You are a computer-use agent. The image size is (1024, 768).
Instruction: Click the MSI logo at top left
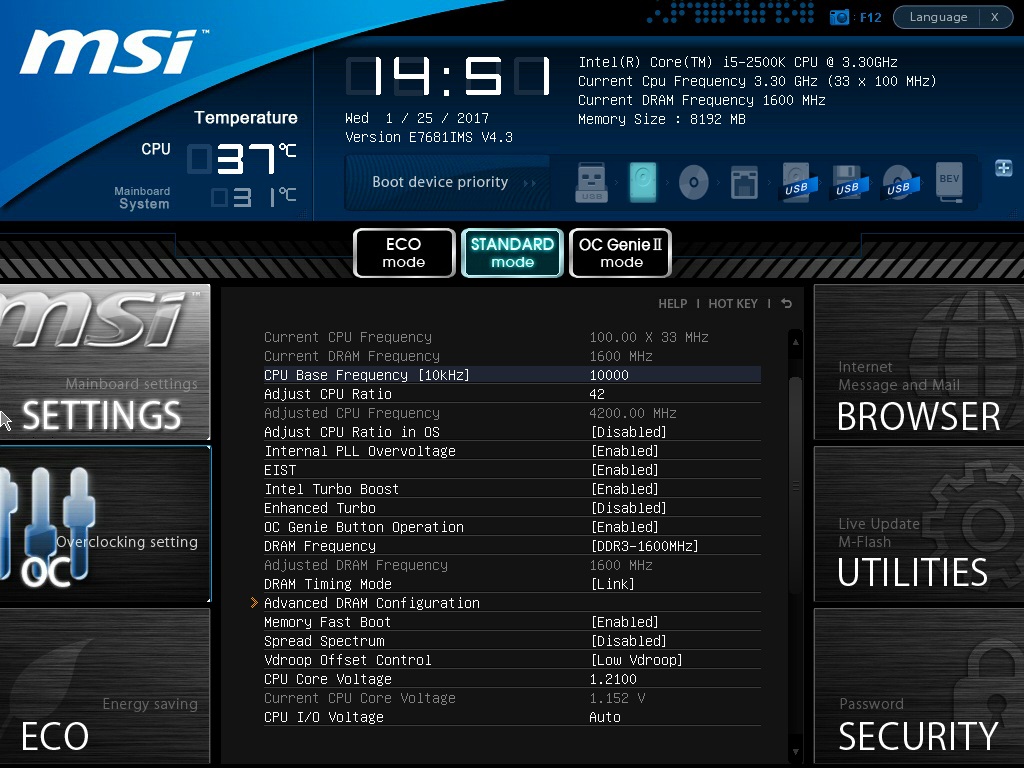pyautogui.click(x=114, y=51)
